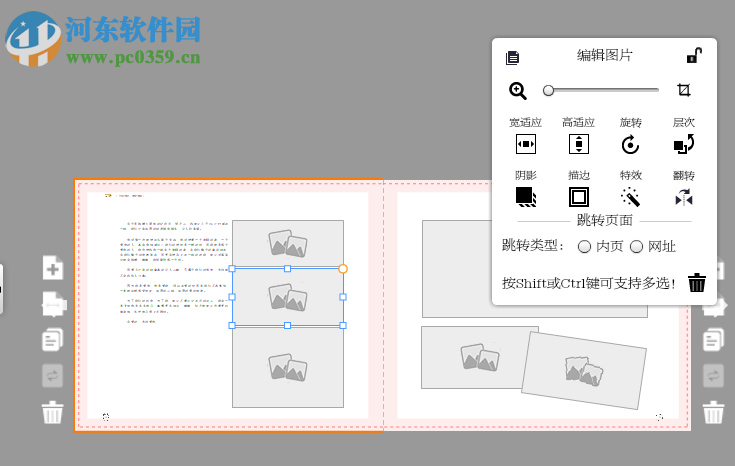Apply width fit (宽适应) icon

click(x=525, y=144)
